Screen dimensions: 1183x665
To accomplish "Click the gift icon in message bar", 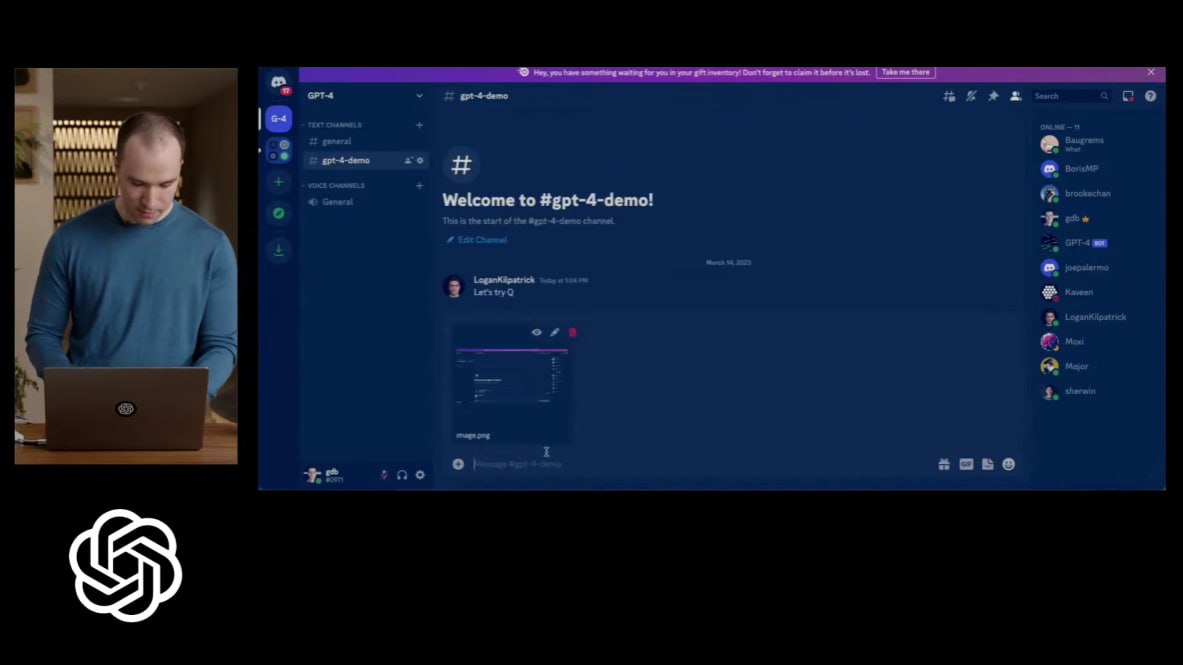I will click(943, 464).
